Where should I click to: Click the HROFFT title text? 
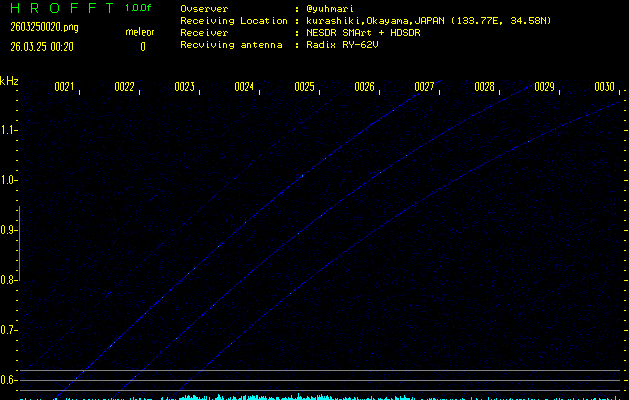(57, 8)
